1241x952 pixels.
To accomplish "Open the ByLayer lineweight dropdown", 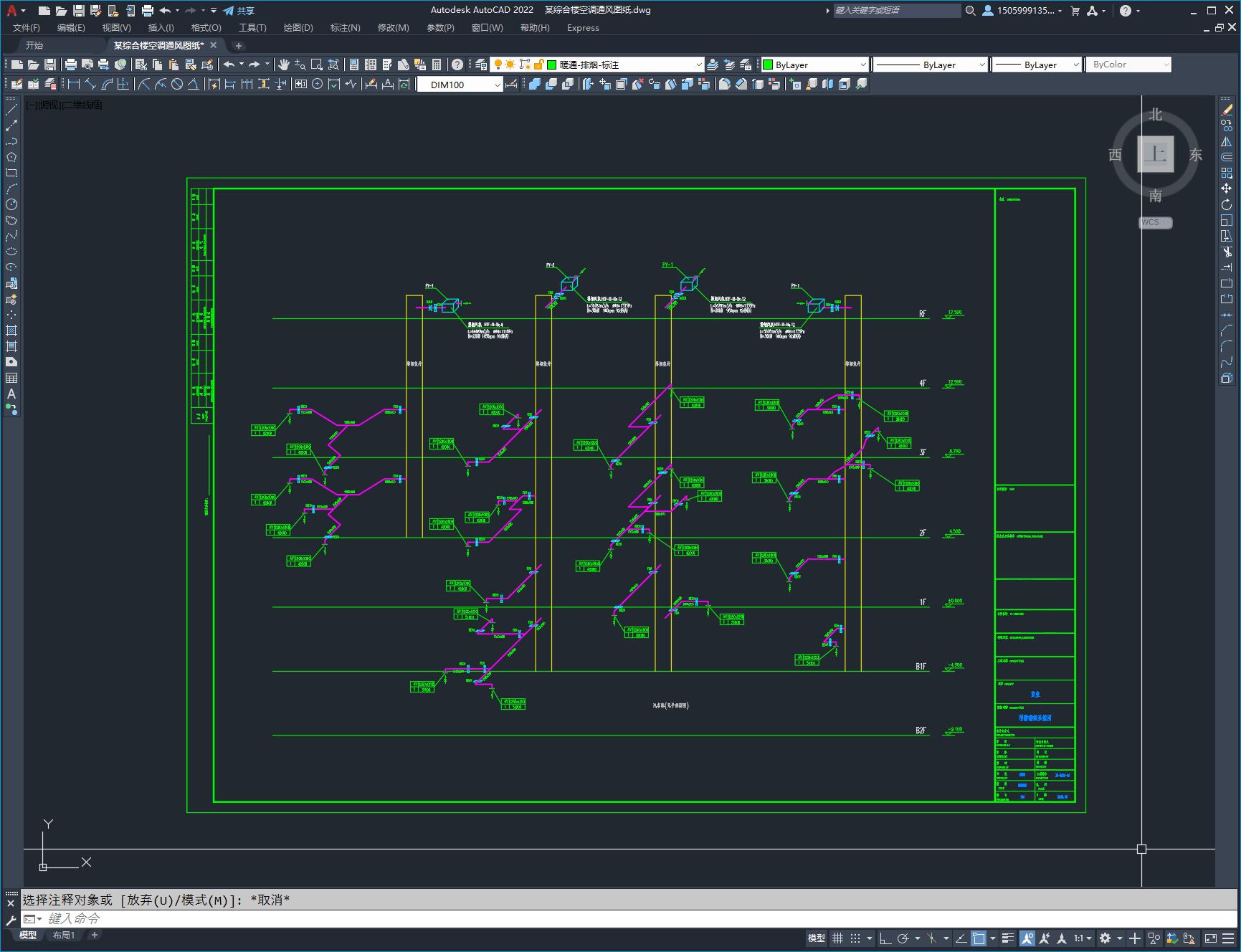I will (1037, 65).
